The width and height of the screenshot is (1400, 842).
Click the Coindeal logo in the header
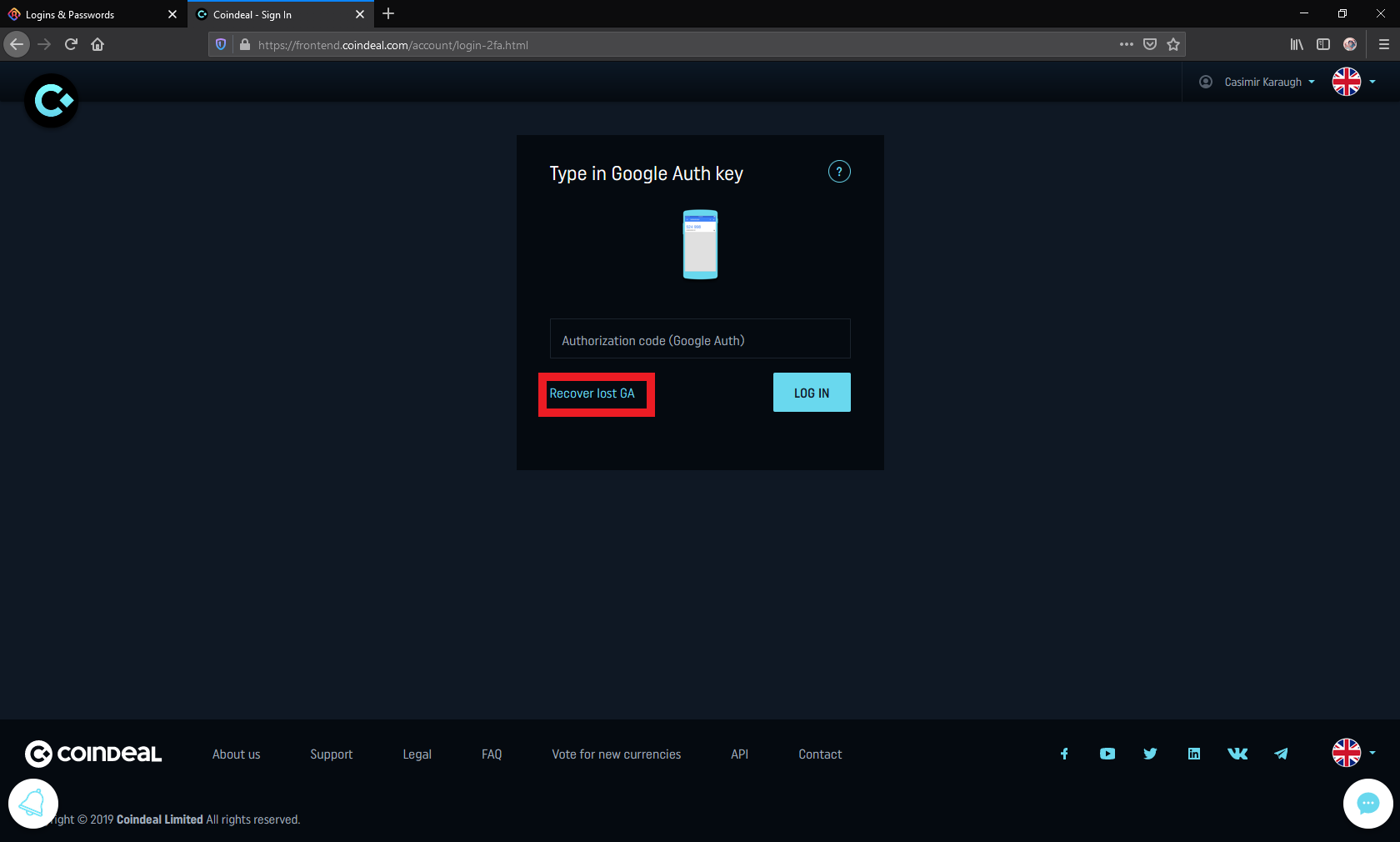coord(52,101)
